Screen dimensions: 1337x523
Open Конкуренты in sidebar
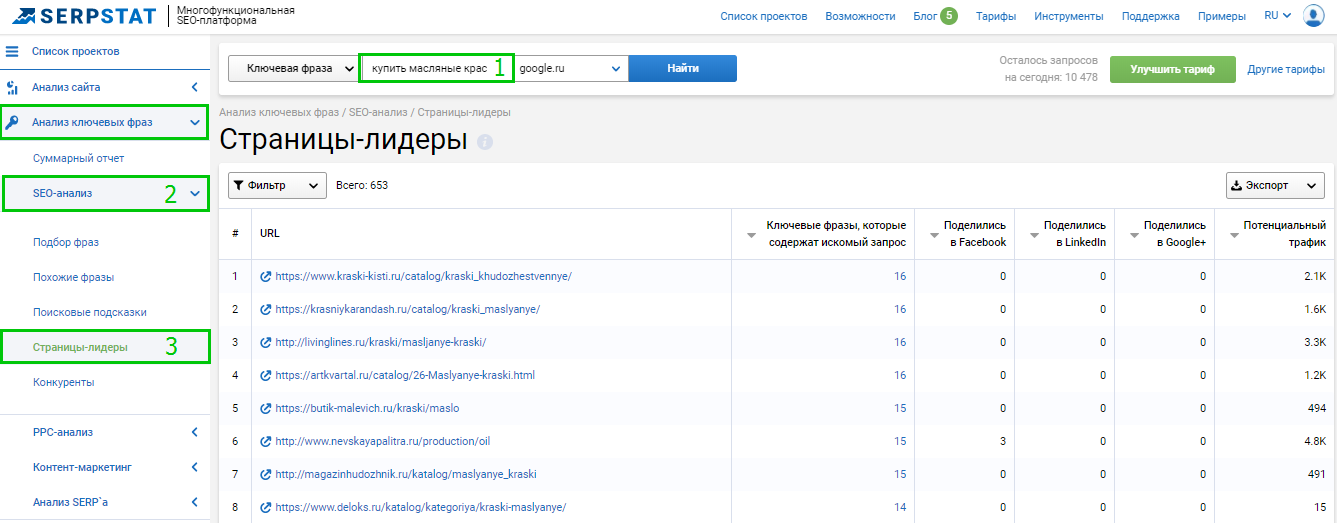(x=64, y=382)
